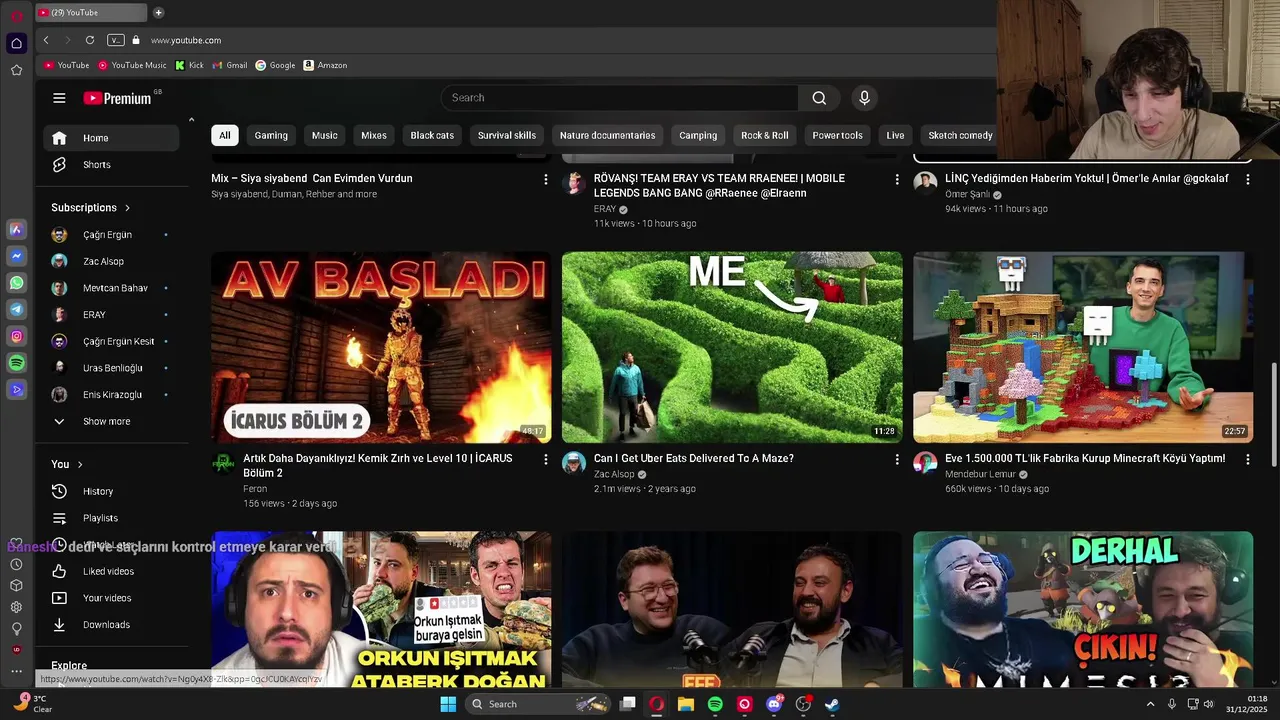Viewport: 1280px width, 720px height.
Task: Open options menu for Siya siyabend mix
Action: (x=546, y=179)
